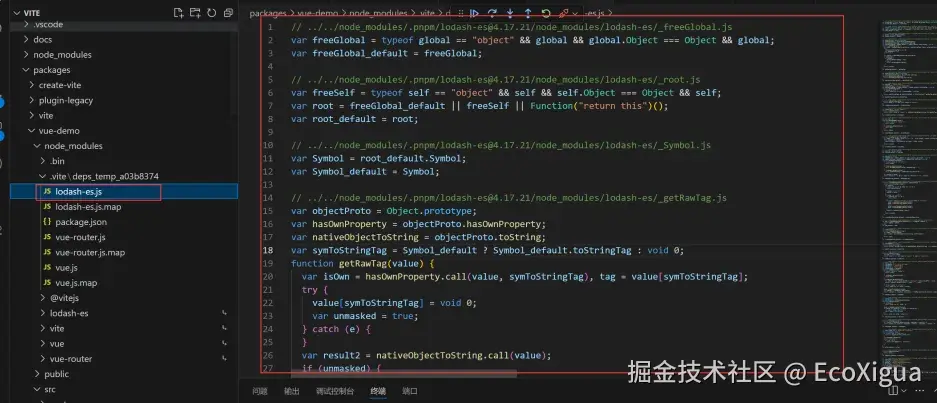Click the packages breadcrumb segment

click(x=267, y=13)
